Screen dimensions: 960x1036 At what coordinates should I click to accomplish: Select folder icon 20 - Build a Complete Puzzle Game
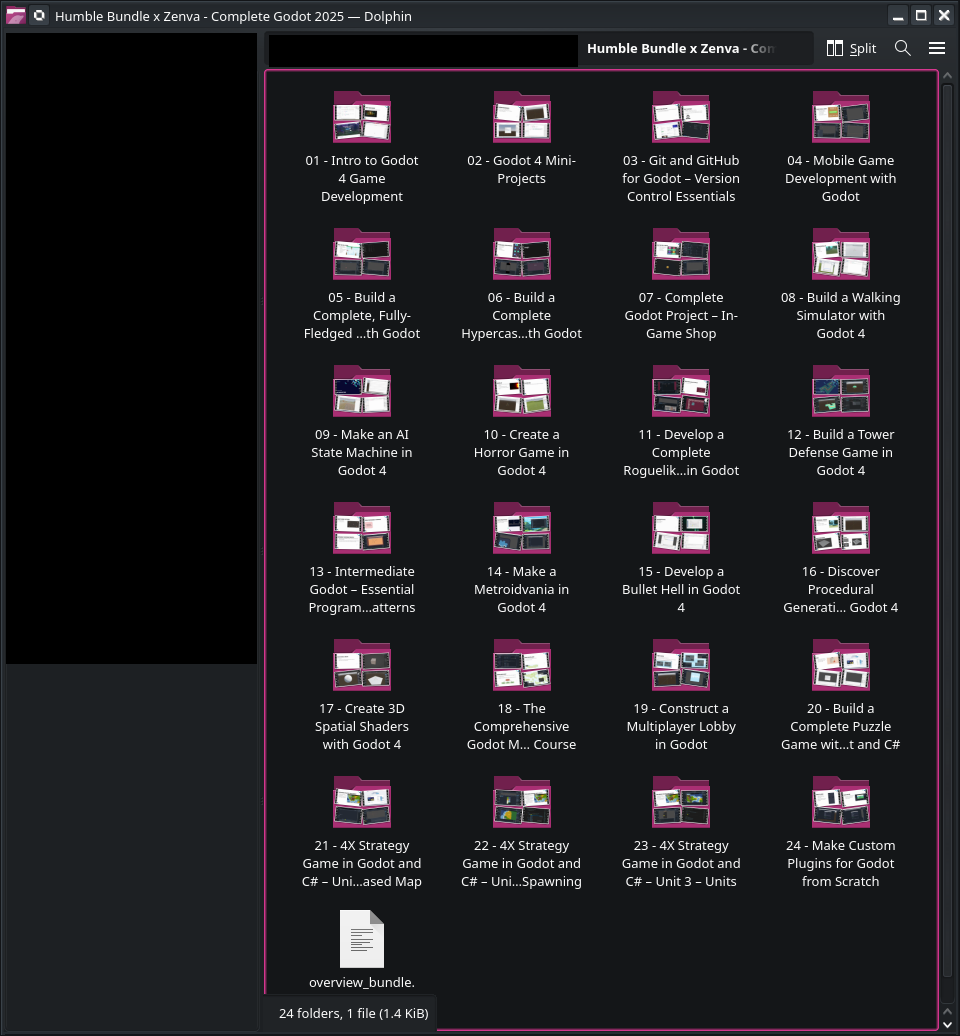[840, 665]
